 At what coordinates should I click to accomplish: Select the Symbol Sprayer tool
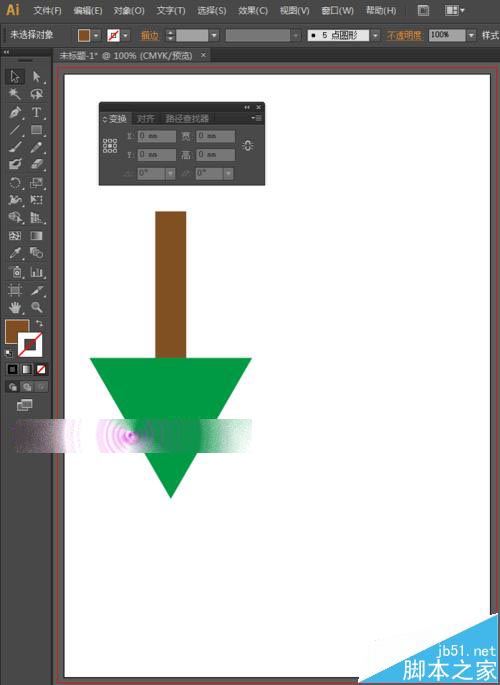click(15, 272)
